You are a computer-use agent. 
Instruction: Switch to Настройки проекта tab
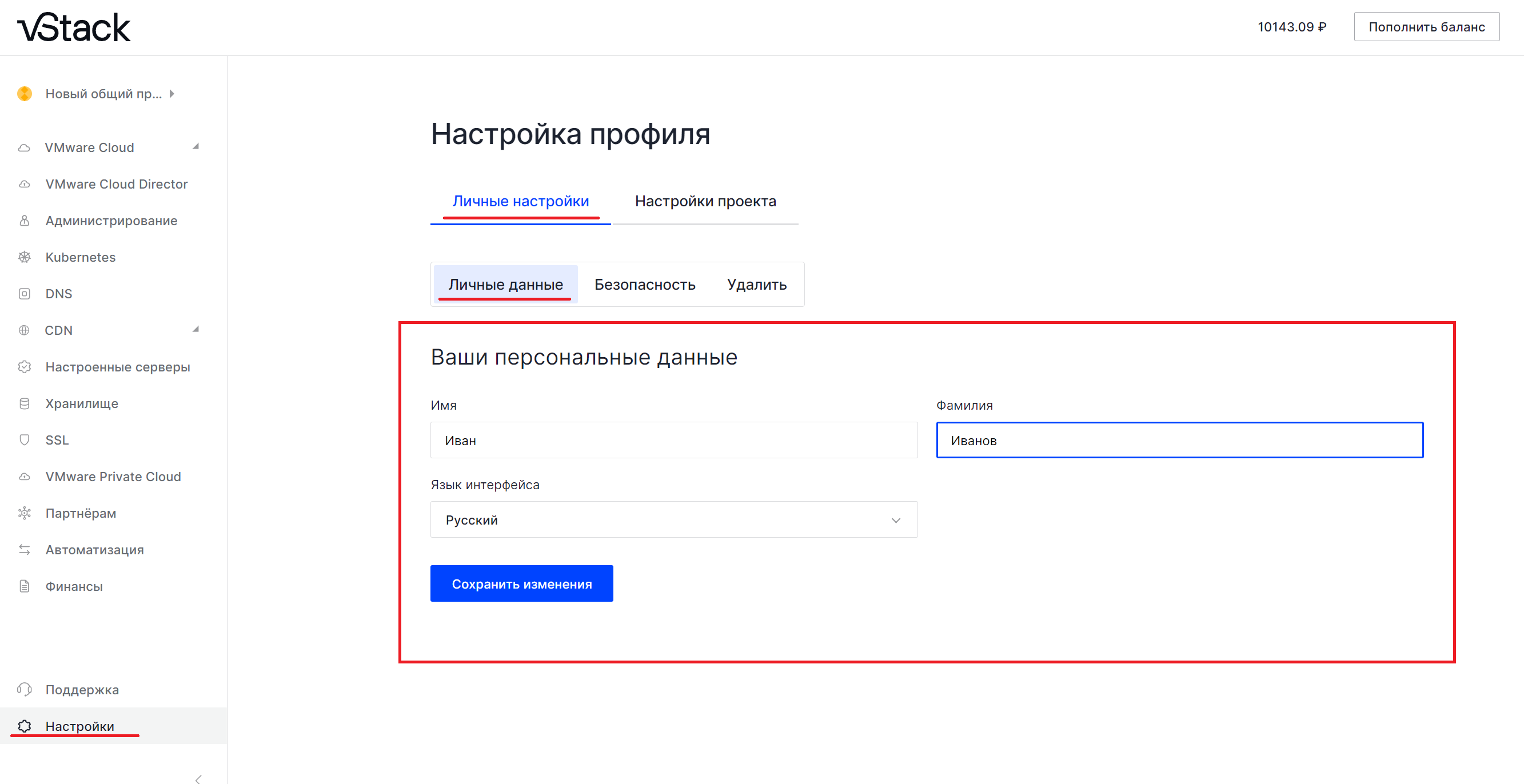(705, 201)
